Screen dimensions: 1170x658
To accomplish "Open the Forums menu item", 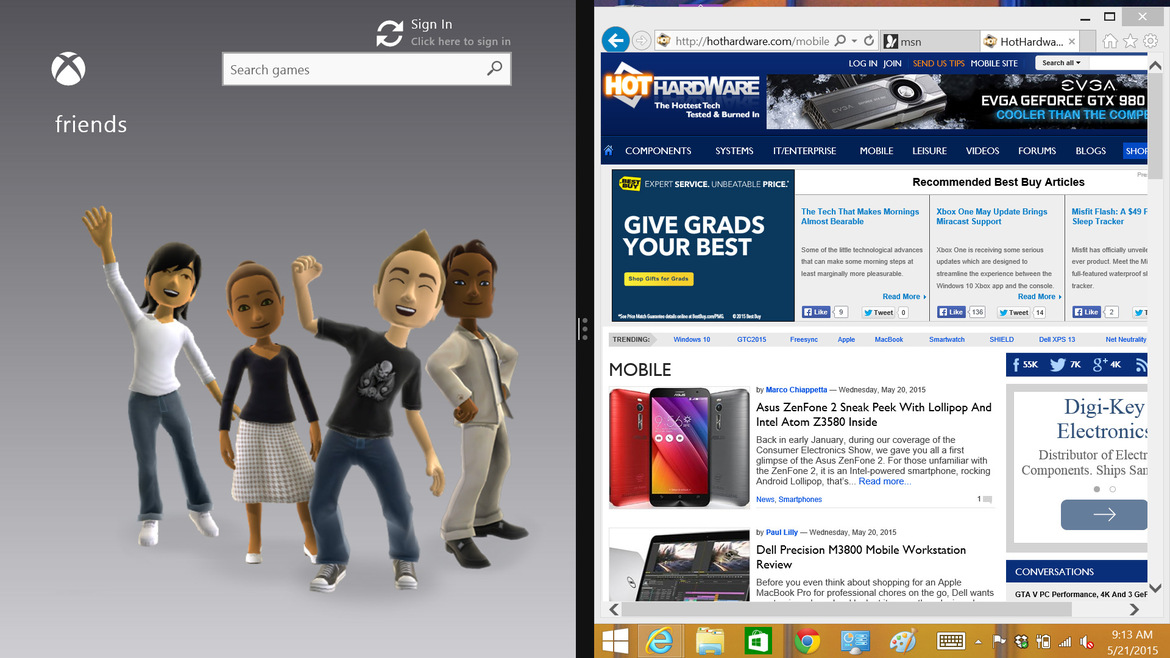I will point(1036,151).
